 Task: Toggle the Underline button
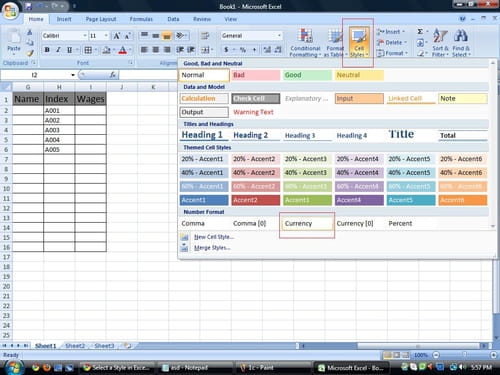tap(69, 50)
